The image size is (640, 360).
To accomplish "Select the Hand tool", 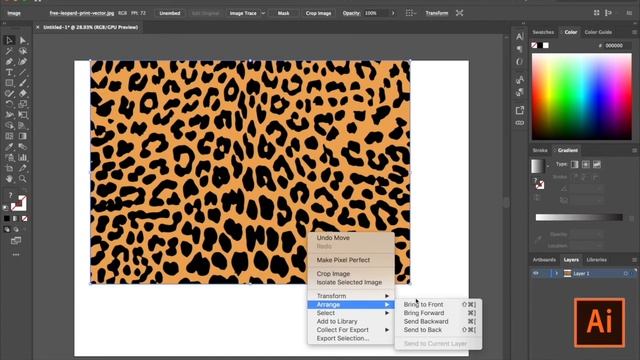I will point(9,179).
